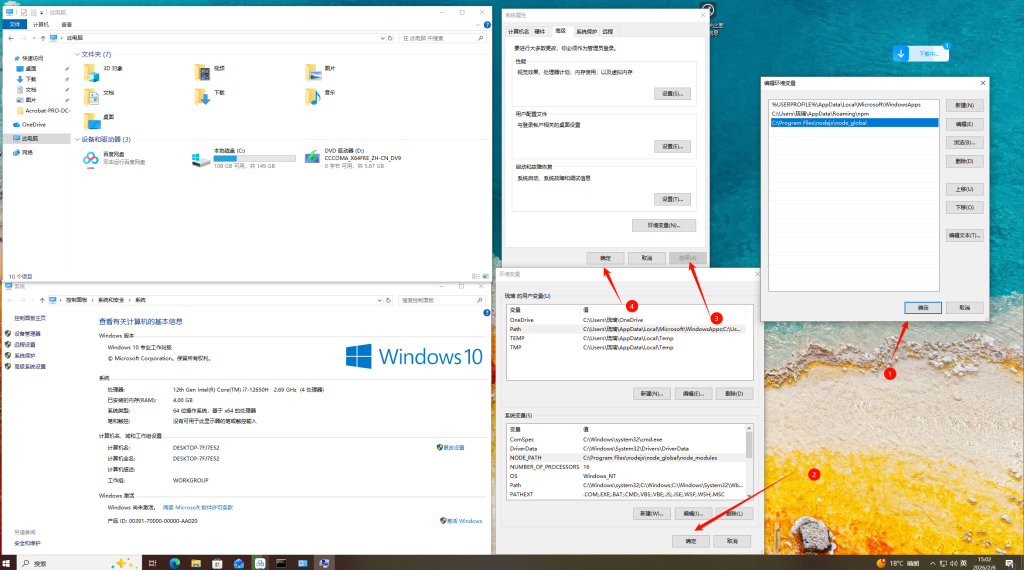This screenshot has width=1024, height=570.
Task: Focus the 搜索控制面板 search field
Action: (x=438, y=300)
